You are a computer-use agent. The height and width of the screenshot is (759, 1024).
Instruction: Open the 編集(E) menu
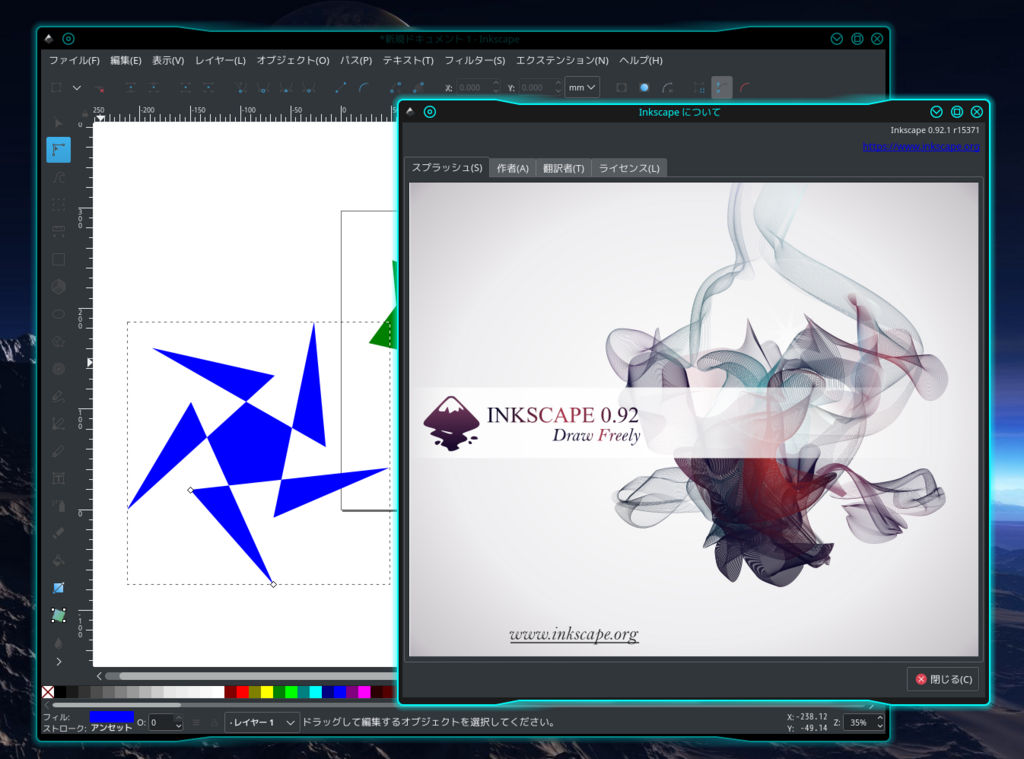(x=125, y=60)
